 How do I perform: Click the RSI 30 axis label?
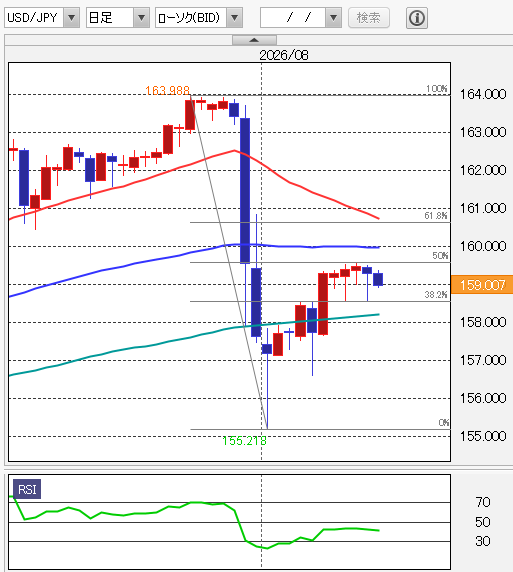tap(483, 541)
